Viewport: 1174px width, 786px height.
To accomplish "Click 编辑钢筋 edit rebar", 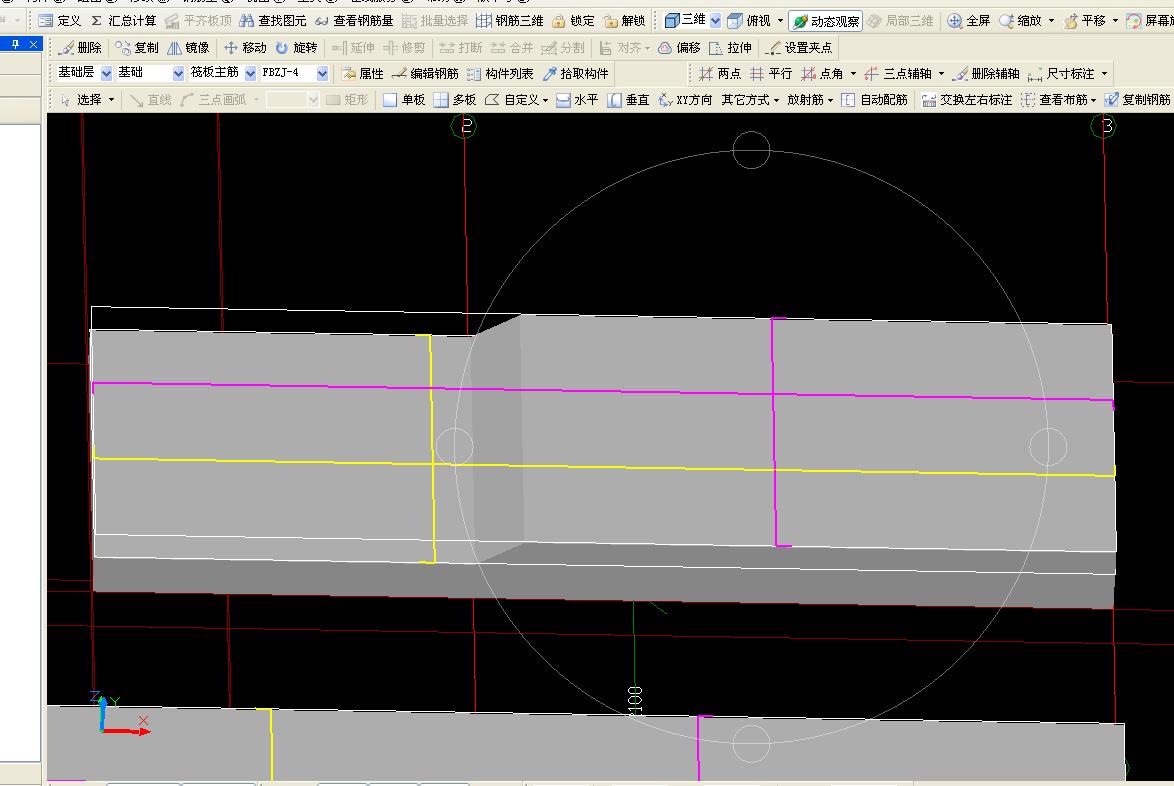I will click(x=425, y=73).
